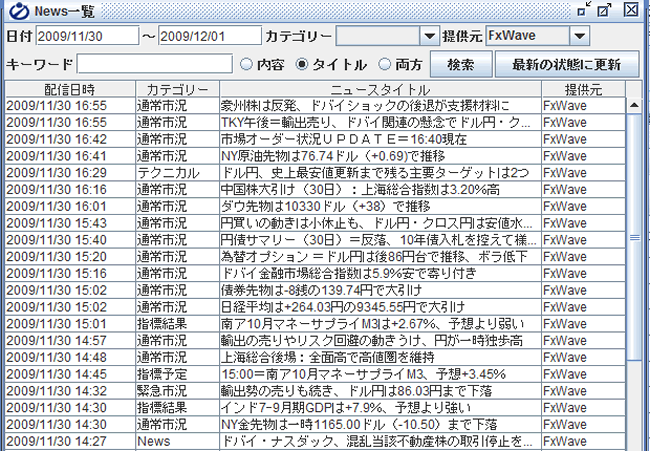Open news ドバイ・ナスダック、混乱当該不動産株の取引停止を

tap(380, 441)
